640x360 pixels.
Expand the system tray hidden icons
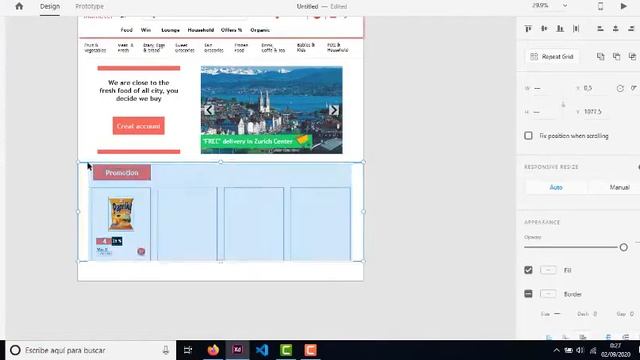(x=556, y=351)
